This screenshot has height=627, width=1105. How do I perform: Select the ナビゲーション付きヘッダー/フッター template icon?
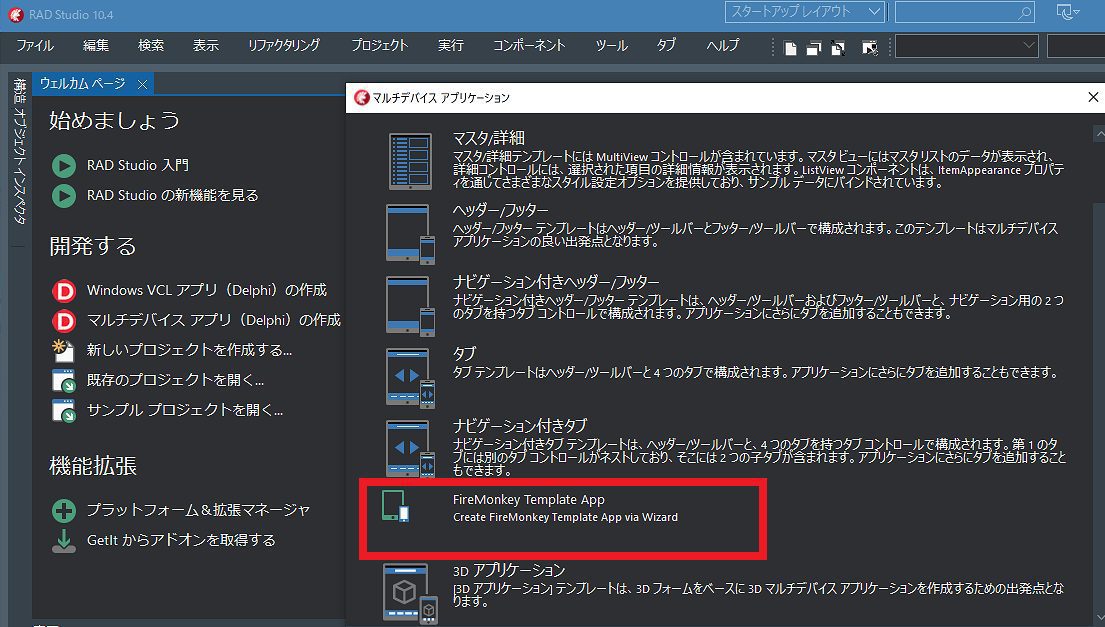pyautogui.click(x=409, y=306)
